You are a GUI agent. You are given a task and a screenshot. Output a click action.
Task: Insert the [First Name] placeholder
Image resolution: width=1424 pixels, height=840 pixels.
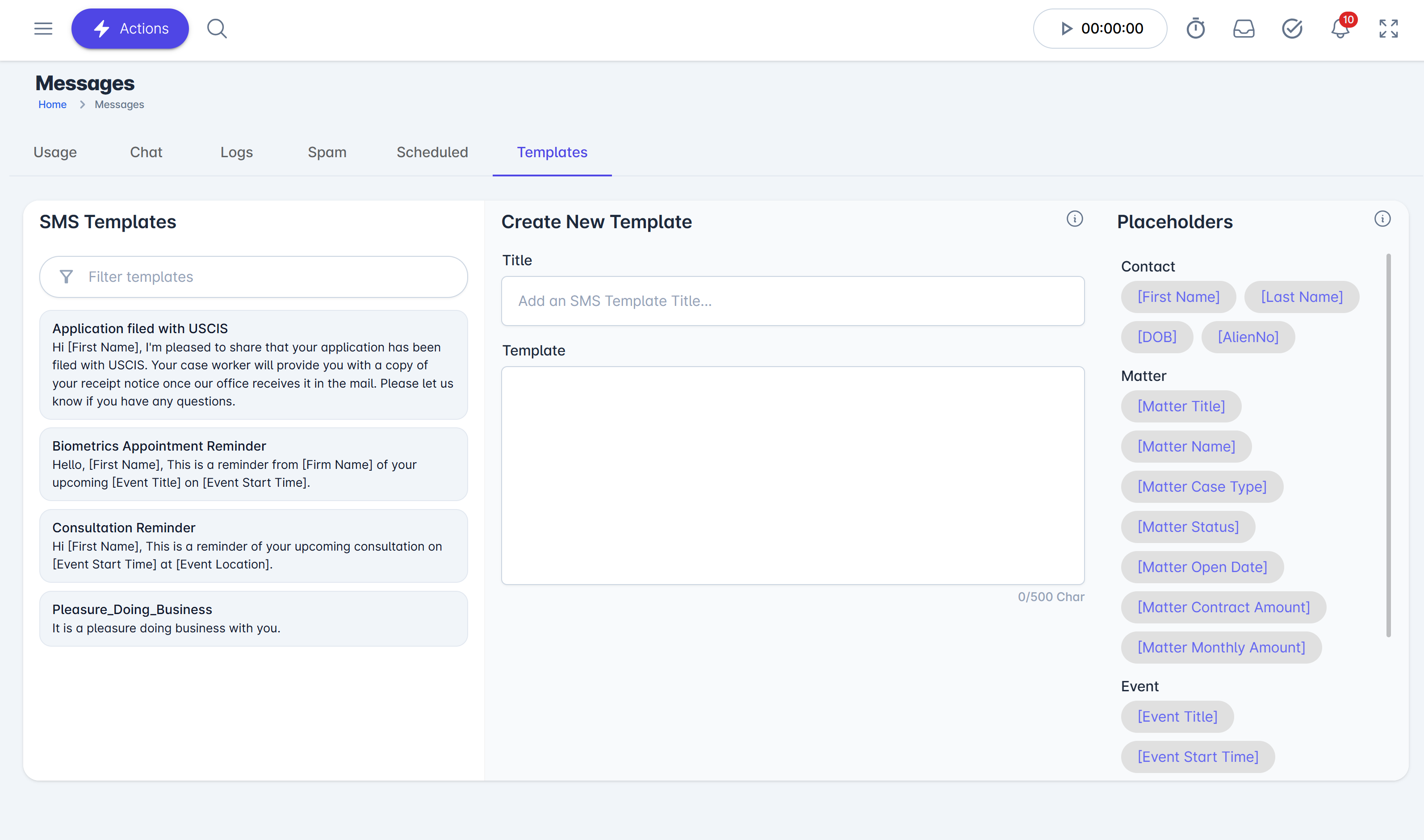(1178, 297)
